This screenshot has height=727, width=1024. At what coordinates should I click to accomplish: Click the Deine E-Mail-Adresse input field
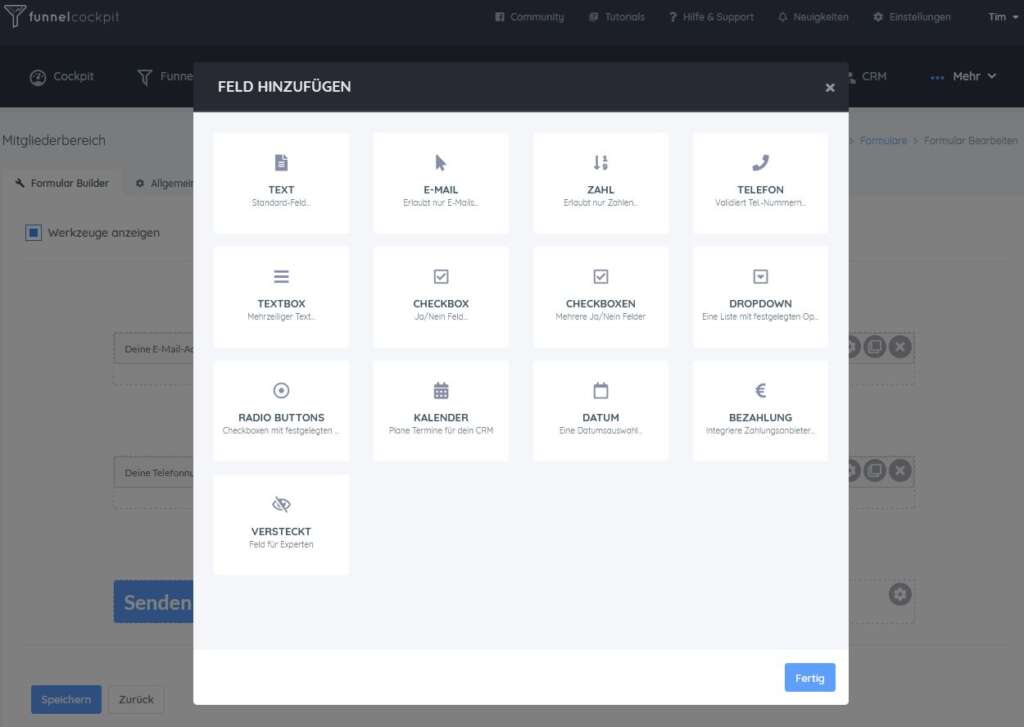(x=154, y=349)
